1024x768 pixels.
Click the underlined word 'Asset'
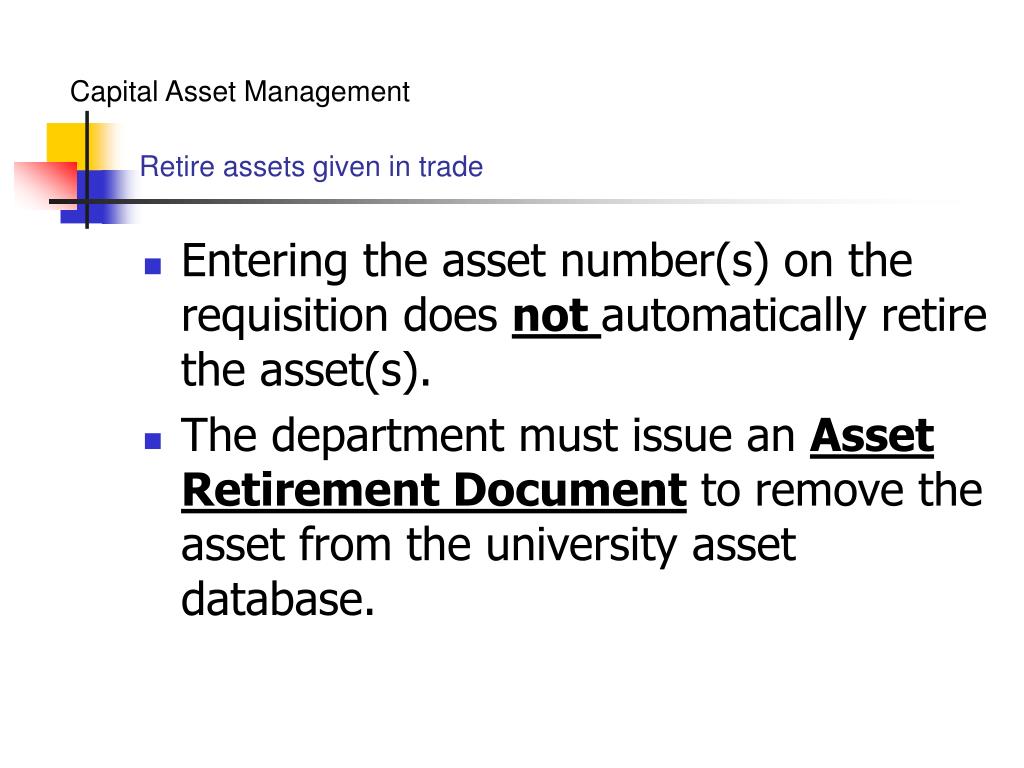click(872, 436)
